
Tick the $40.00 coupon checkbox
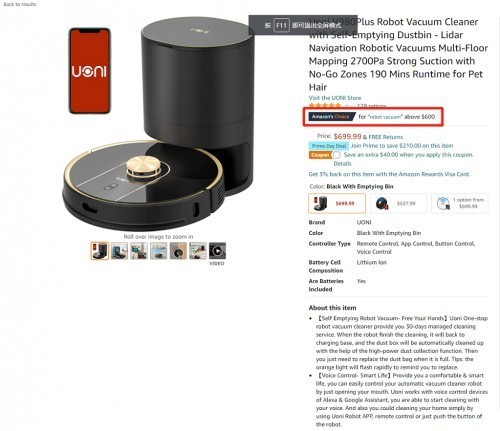(337, 155)
